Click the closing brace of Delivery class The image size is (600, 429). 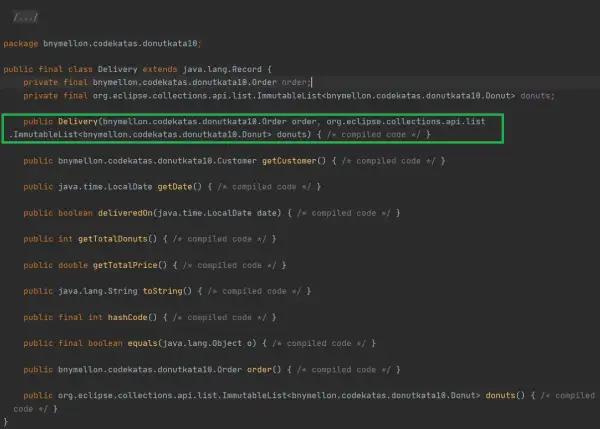tap(5, 422)
